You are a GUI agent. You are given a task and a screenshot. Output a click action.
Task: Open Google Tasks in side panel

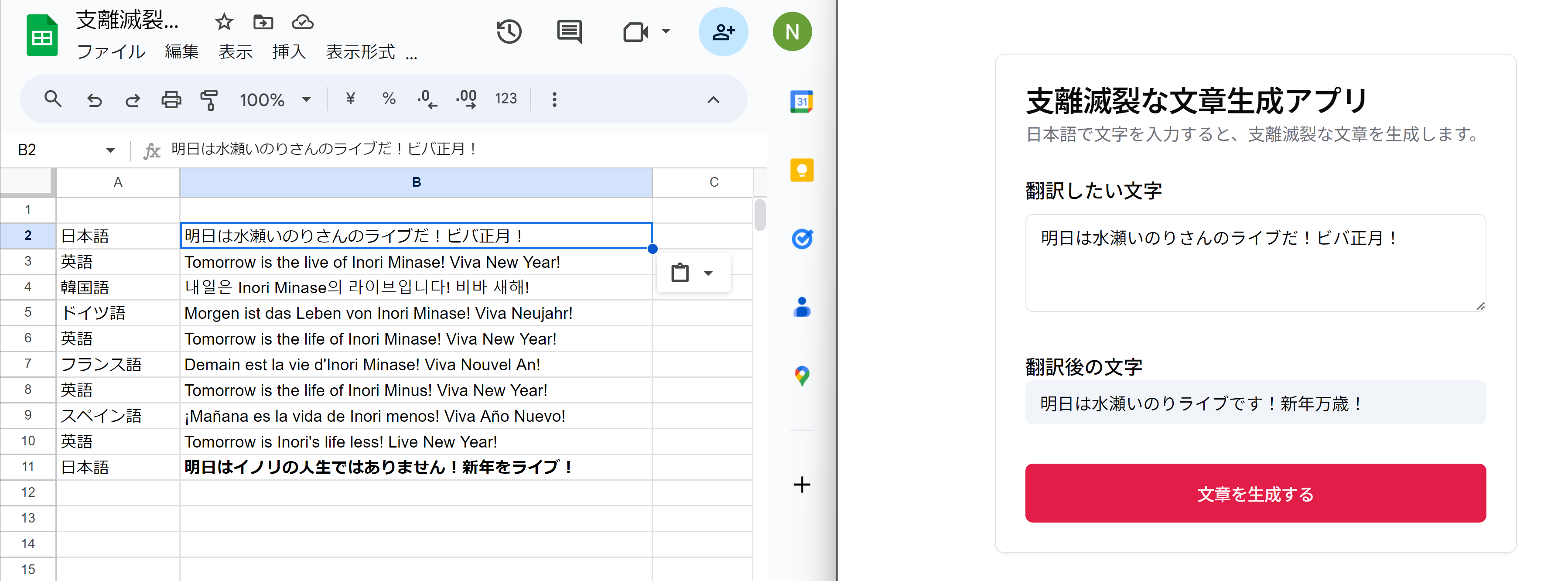[x=802, y=239]
